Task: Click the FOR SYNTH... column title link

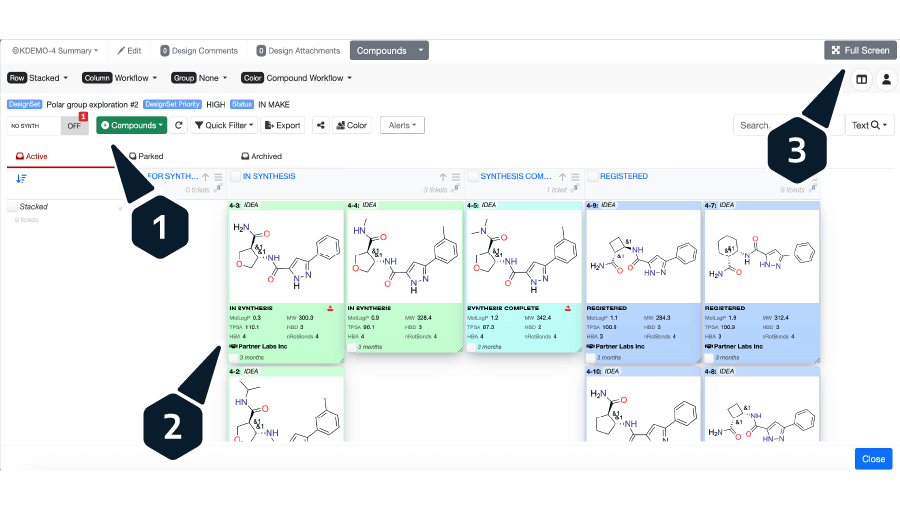Action: click(x=172, y=176)
